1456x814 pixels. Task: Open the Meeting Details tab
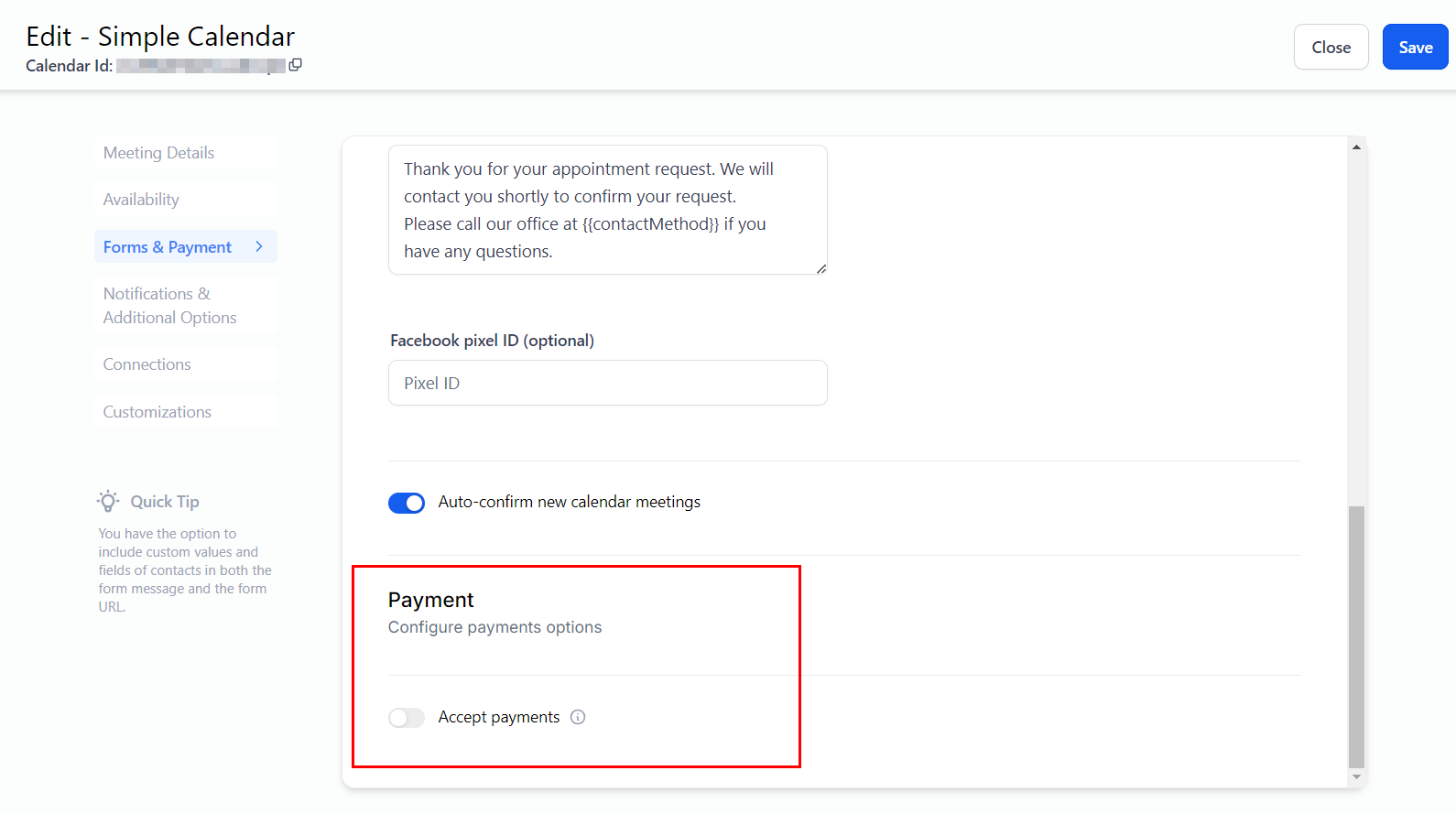158,153
